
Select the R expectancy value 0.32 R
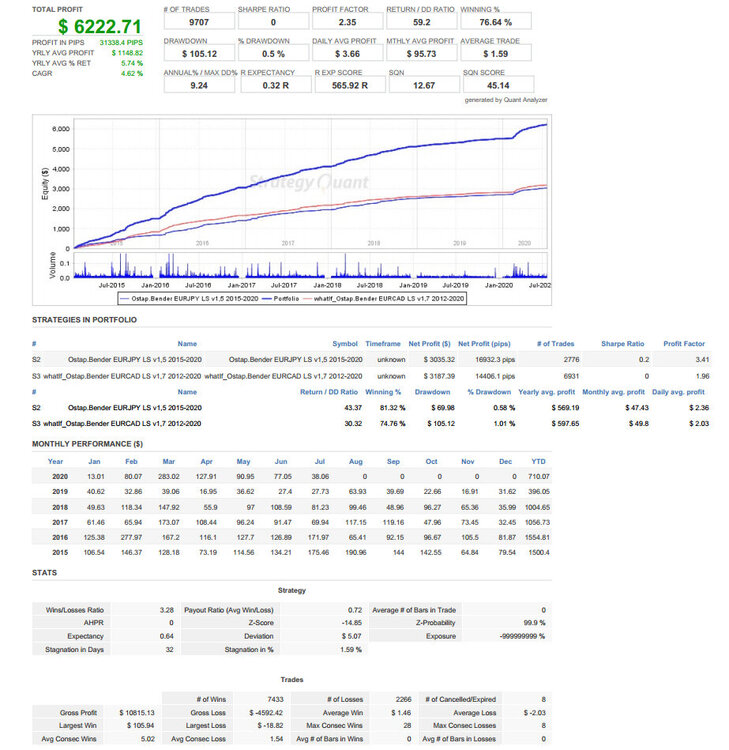(x=276, y=85)
